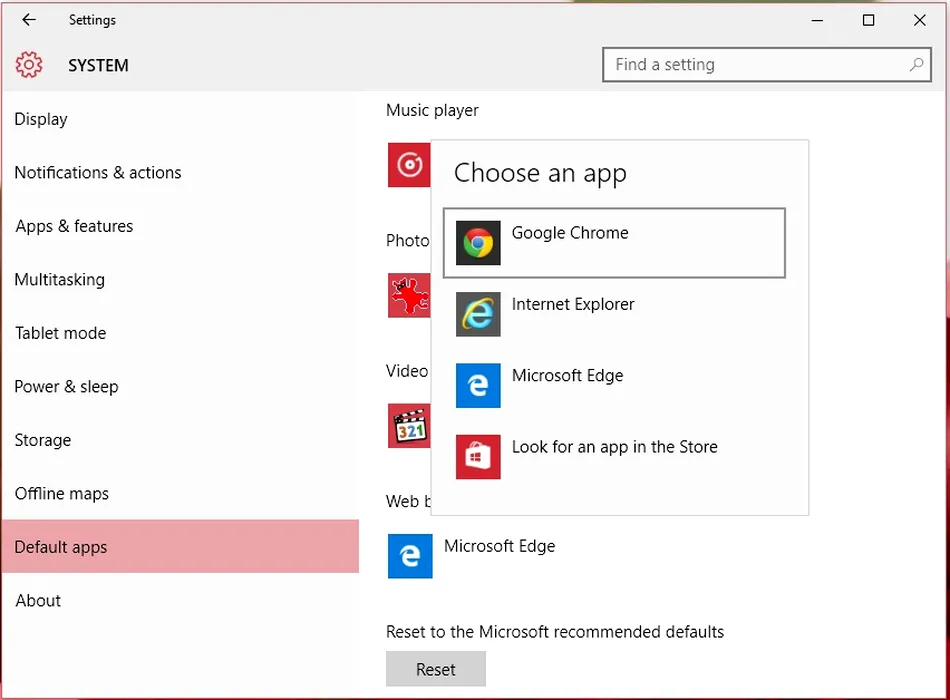Choose the Microsoft Edge icon in the popup

pyautogui.click(x=478, y=386)
